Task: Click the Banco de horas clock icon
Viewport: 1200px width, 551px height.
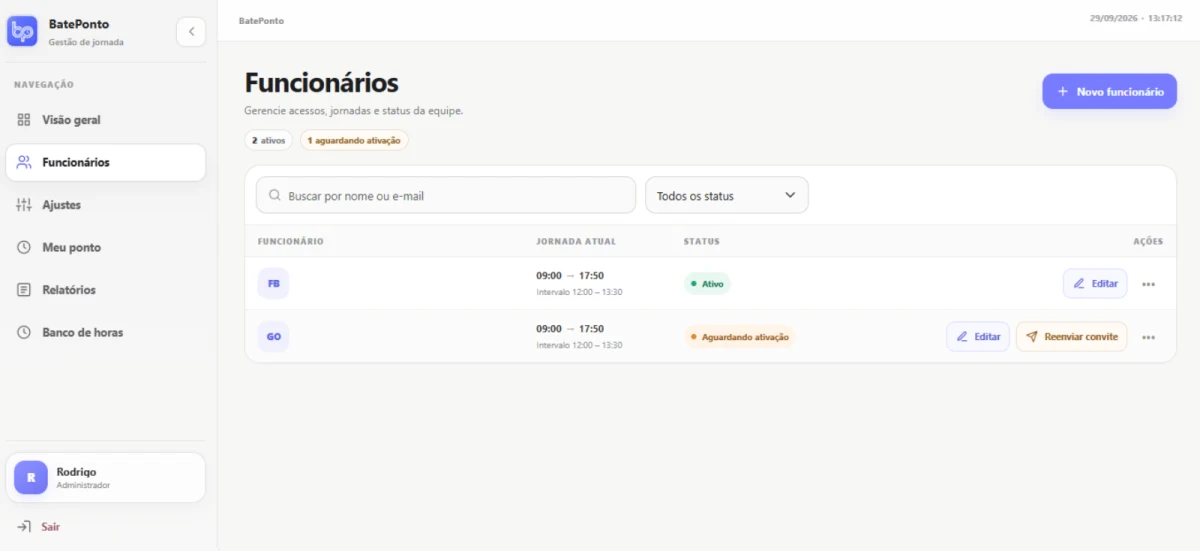Action: [24, 332]
